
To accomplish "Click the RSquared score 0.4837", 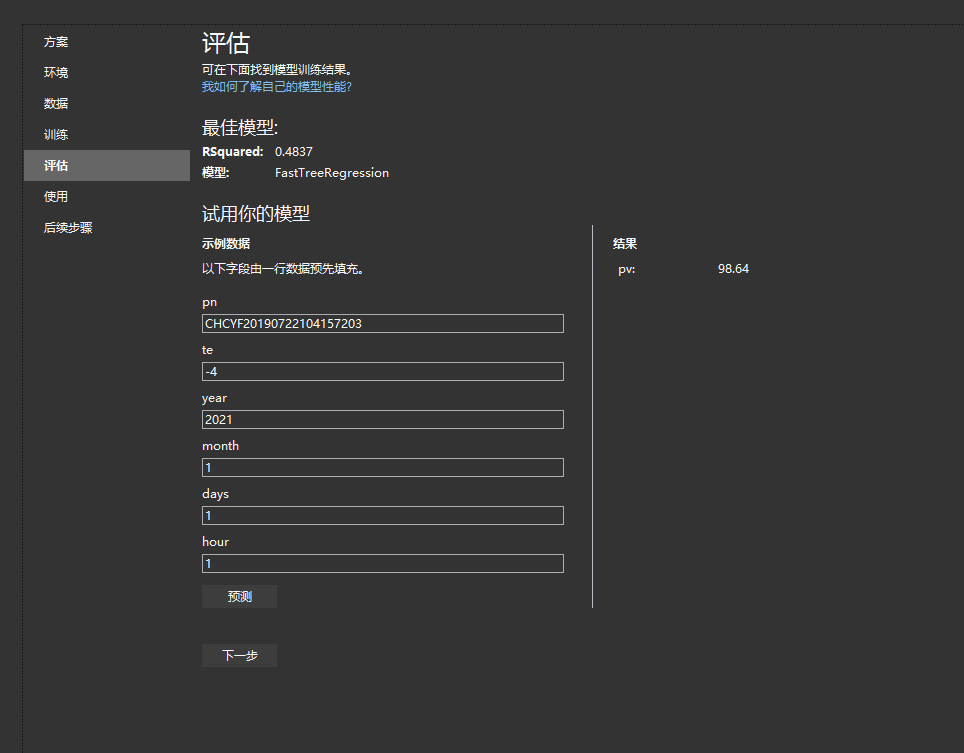I will (295, 151).
